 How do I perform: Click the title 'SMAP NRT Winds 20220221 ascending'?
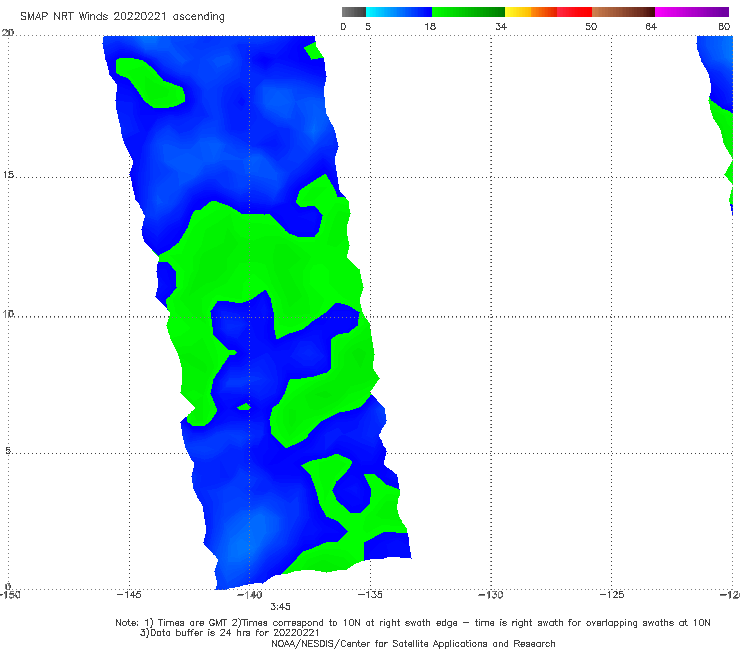point(122,16)
